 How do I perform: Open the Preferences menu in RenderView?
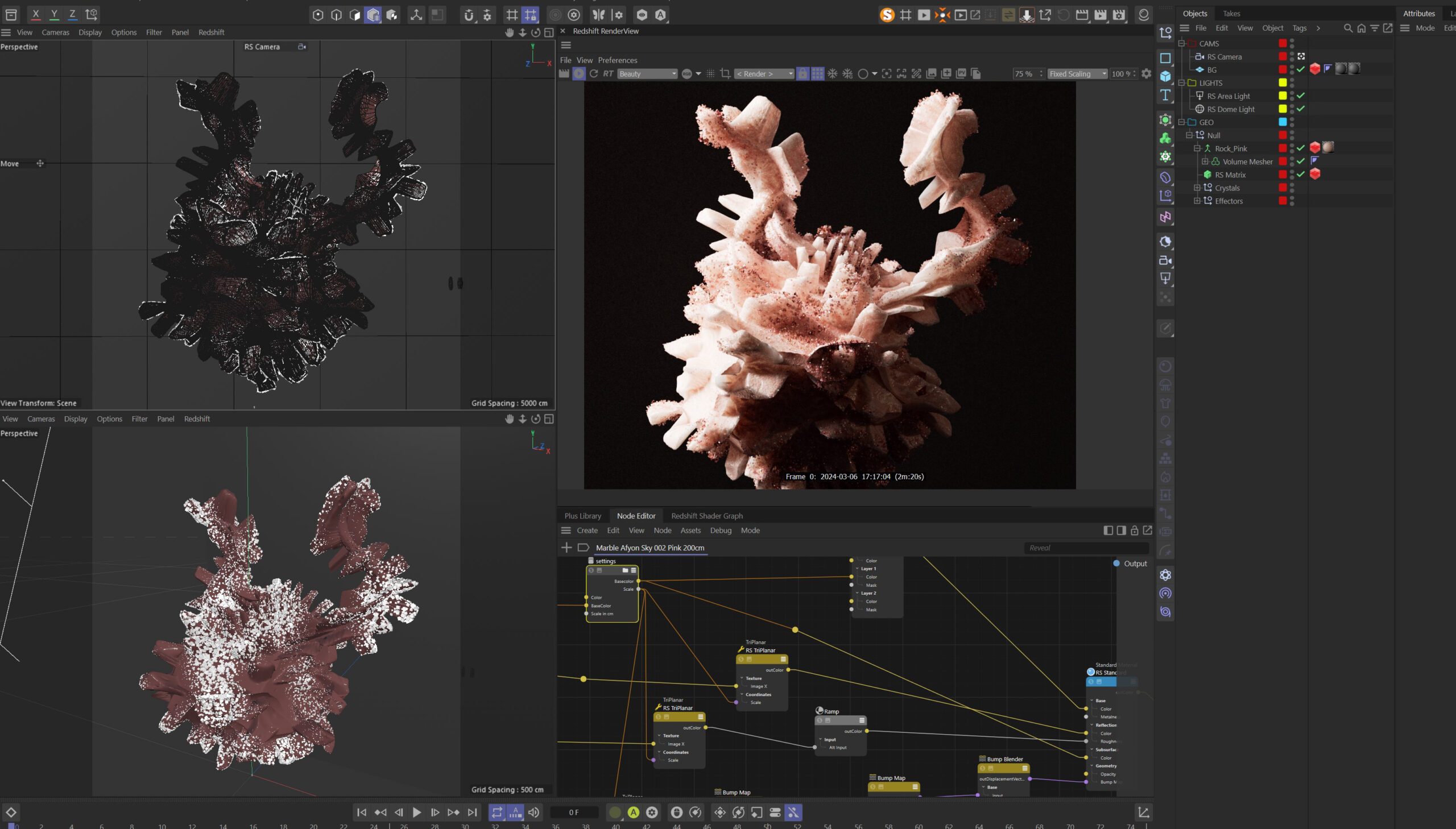coord(617,60)
